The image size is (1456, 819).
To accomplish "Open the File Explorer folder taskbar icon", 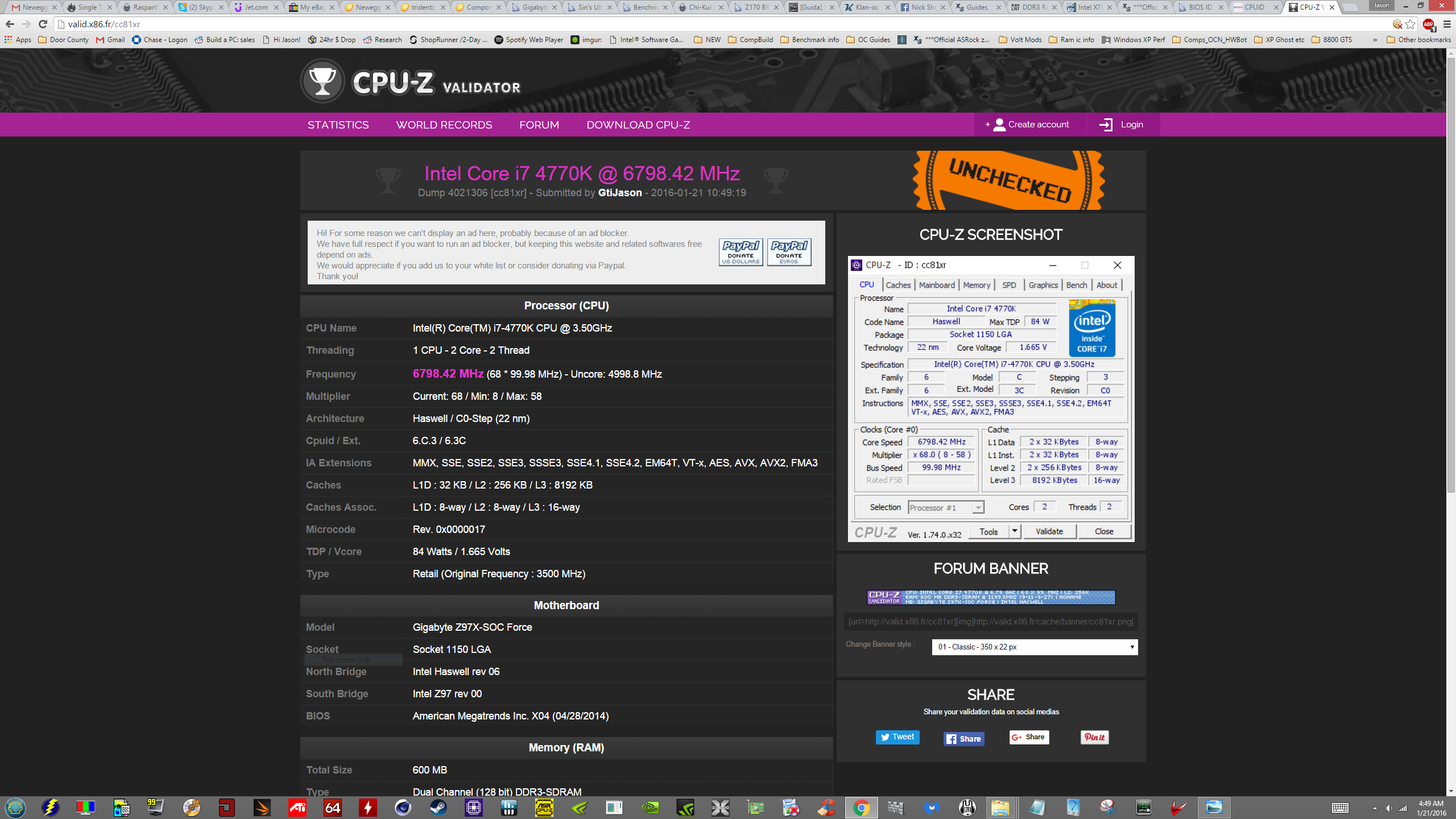I will (1000, 808).
